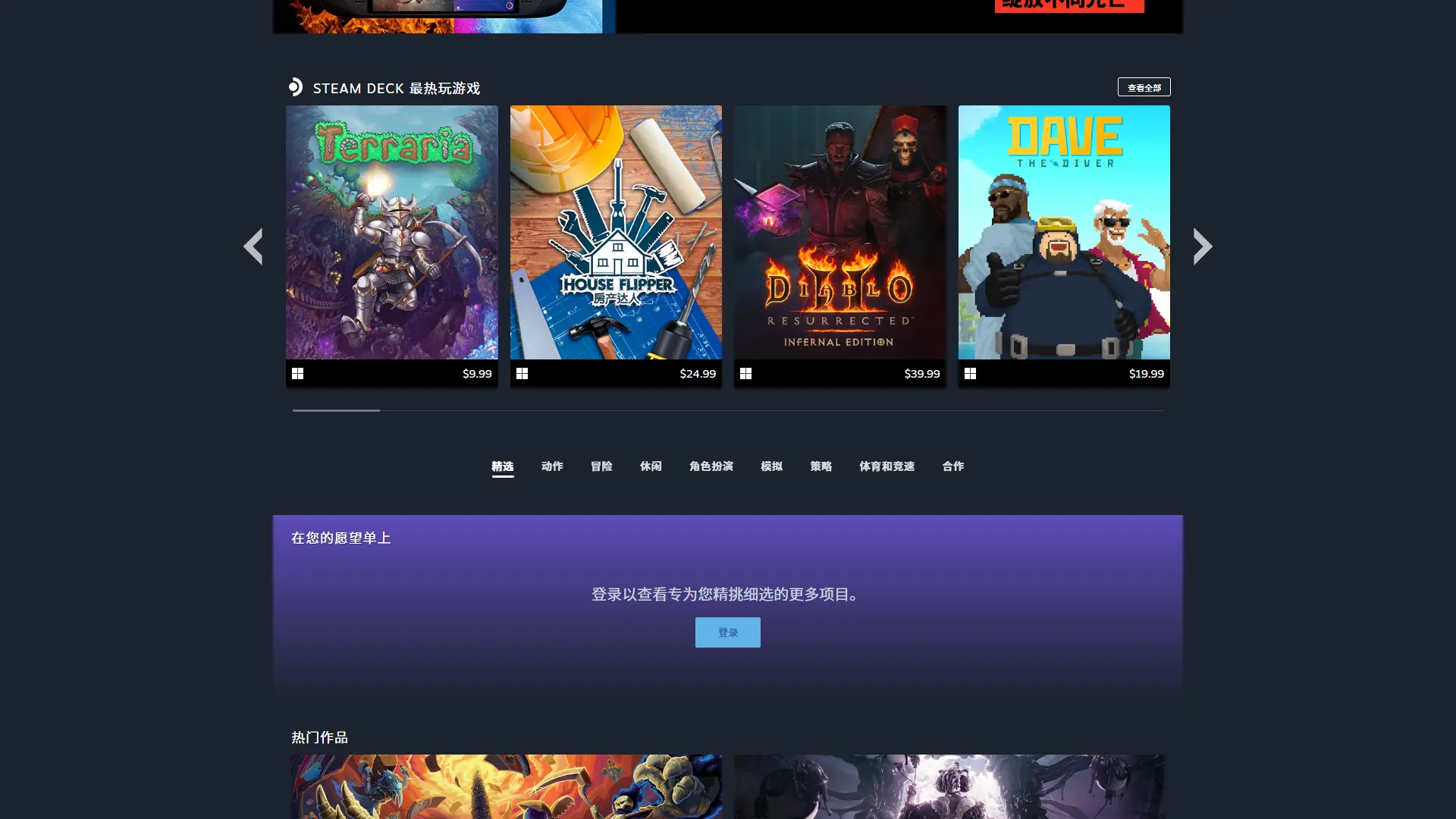Select the 体育和竞速 tab
The height and width of the screenshot is (819, 1456).
(x=886, y=466)
